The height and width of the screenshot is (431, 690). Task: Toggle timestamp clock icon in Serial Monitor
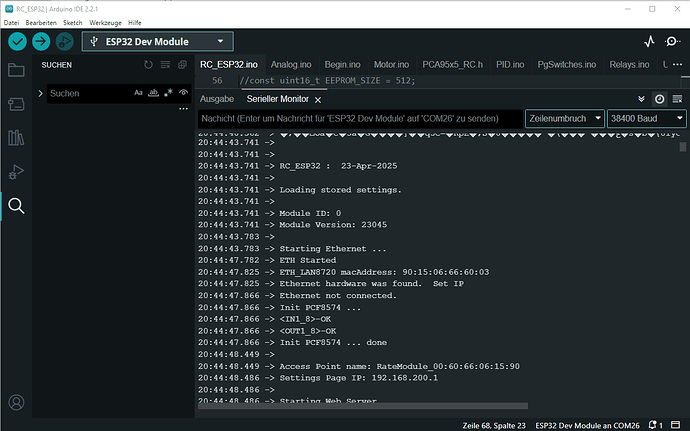(x=659, y=99)
